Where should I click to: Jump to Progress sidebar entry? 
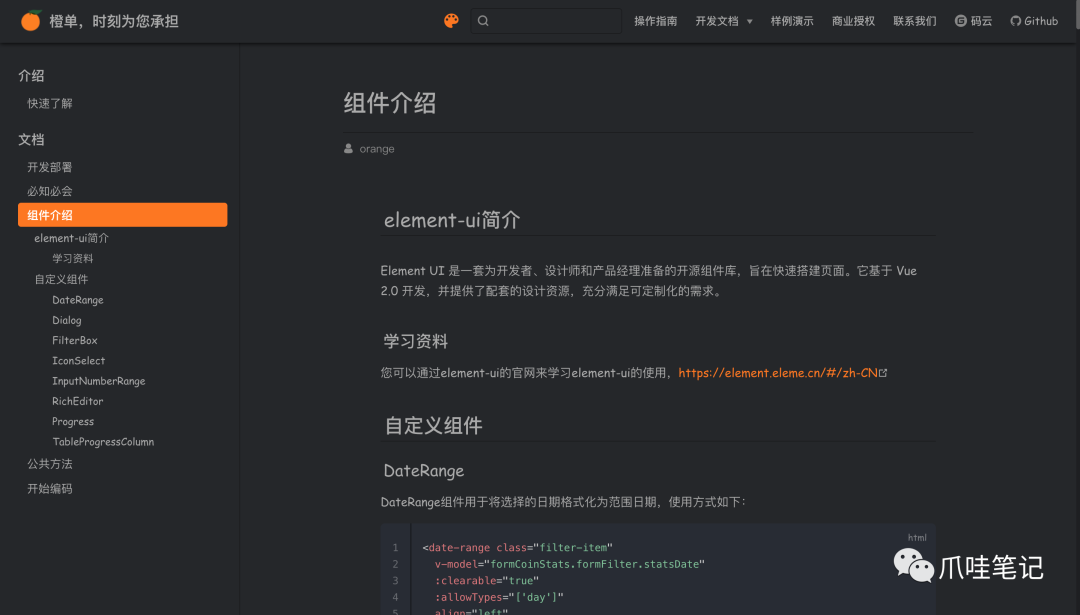[73, 421]
